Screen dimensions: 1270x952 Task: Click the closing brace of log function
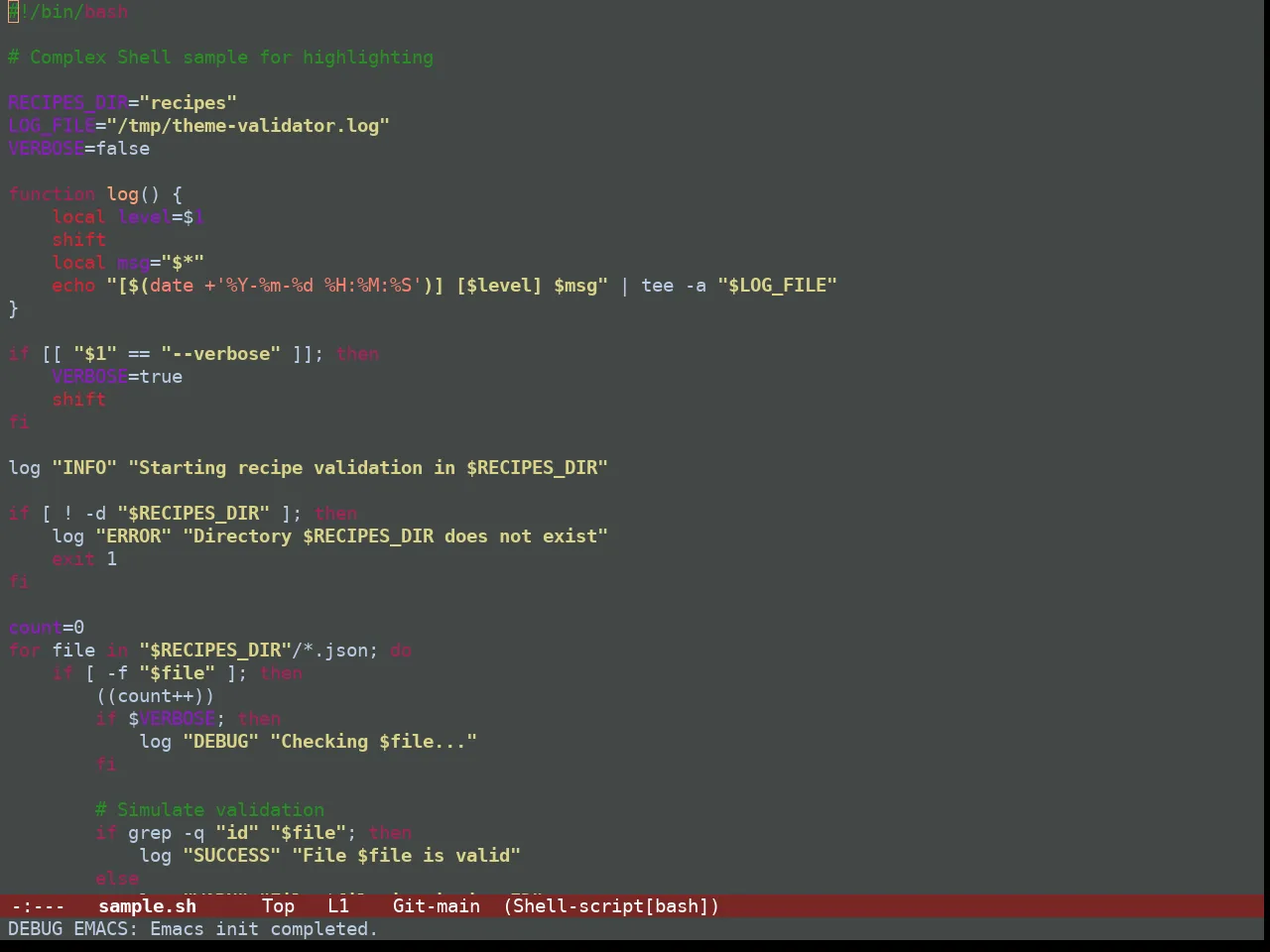(13, 308)
